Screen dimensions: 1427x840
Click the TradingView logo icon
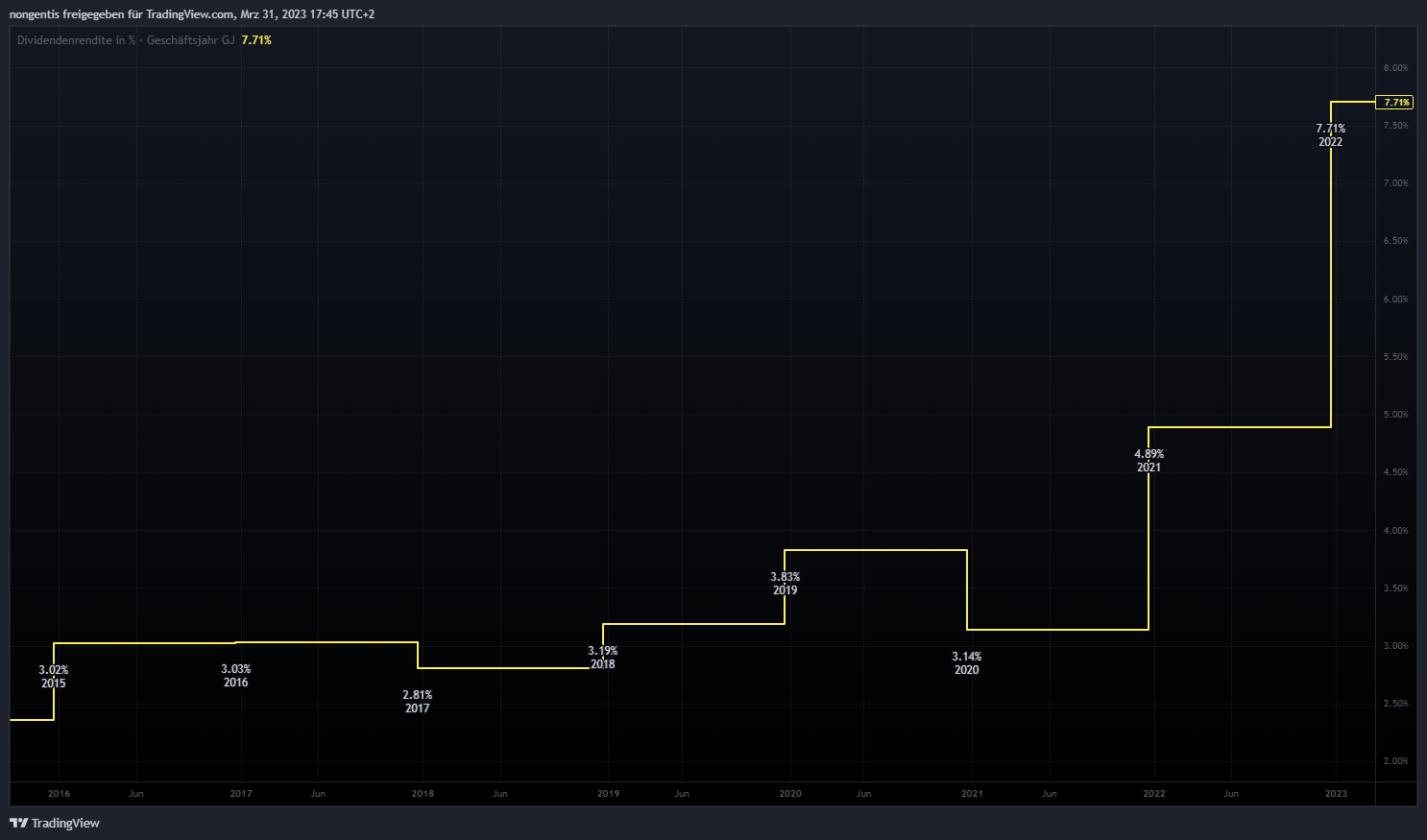coord(18,823)
